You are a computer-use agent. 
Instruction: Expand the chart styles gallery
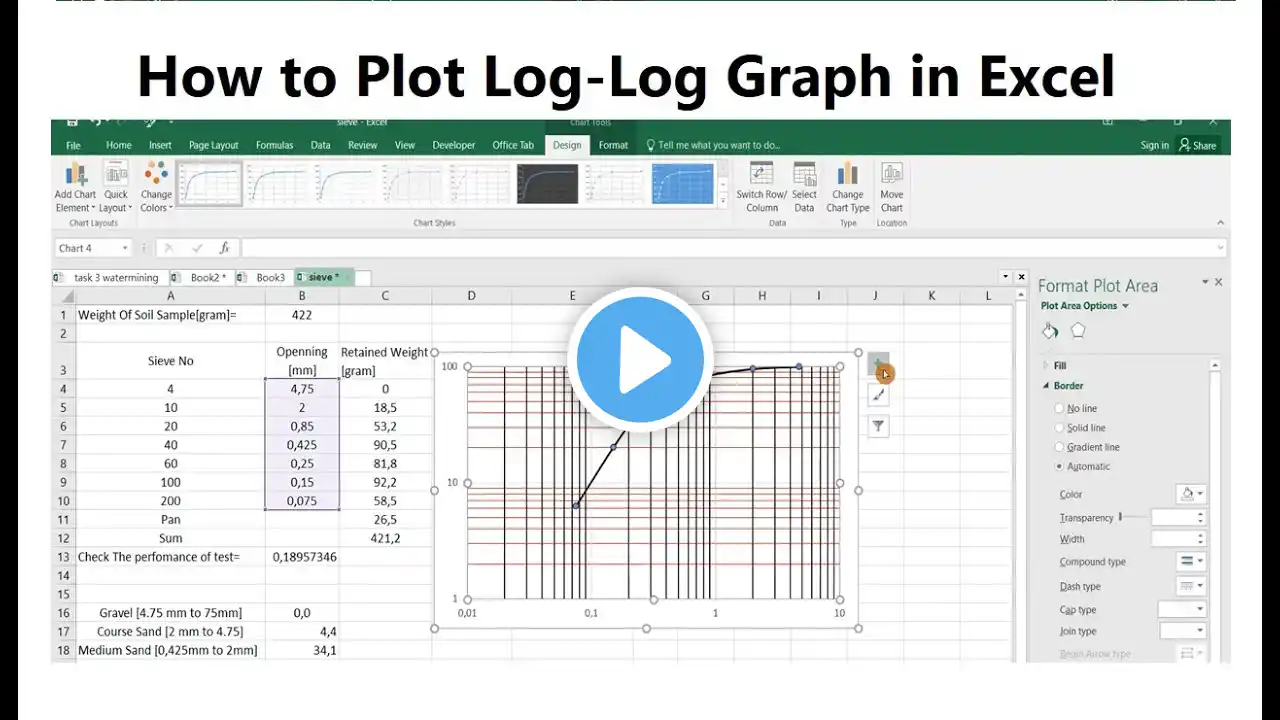[x=722, y=201]
